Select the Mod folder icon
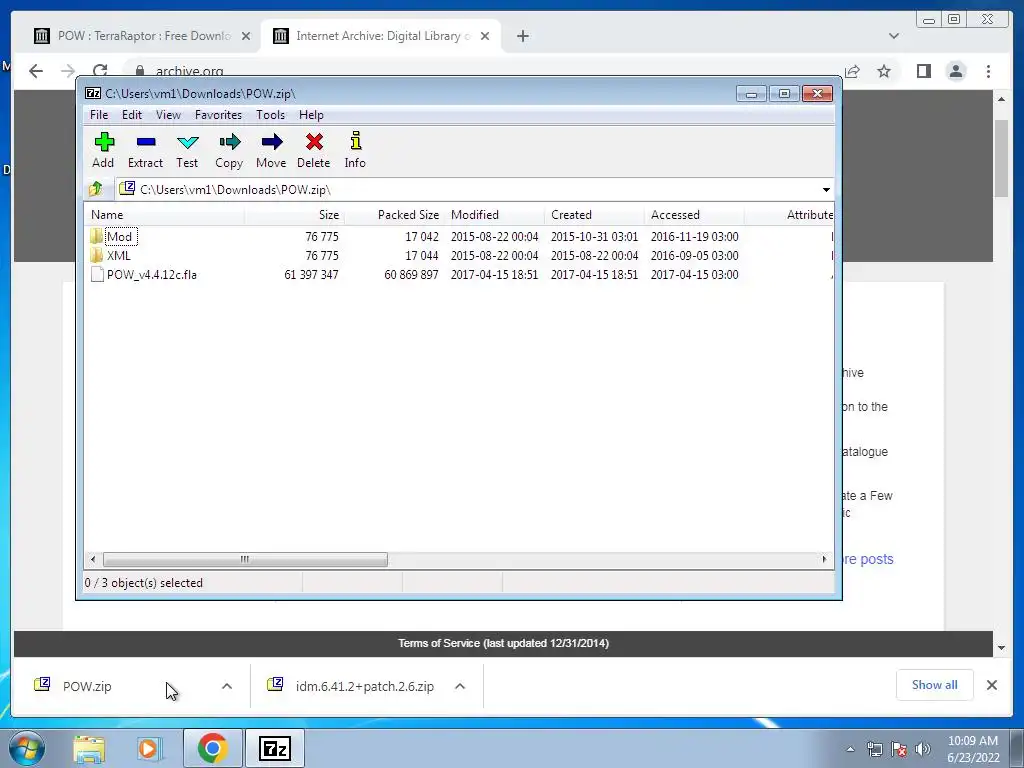The image size is (1024, 768). [x=97, y=236]
